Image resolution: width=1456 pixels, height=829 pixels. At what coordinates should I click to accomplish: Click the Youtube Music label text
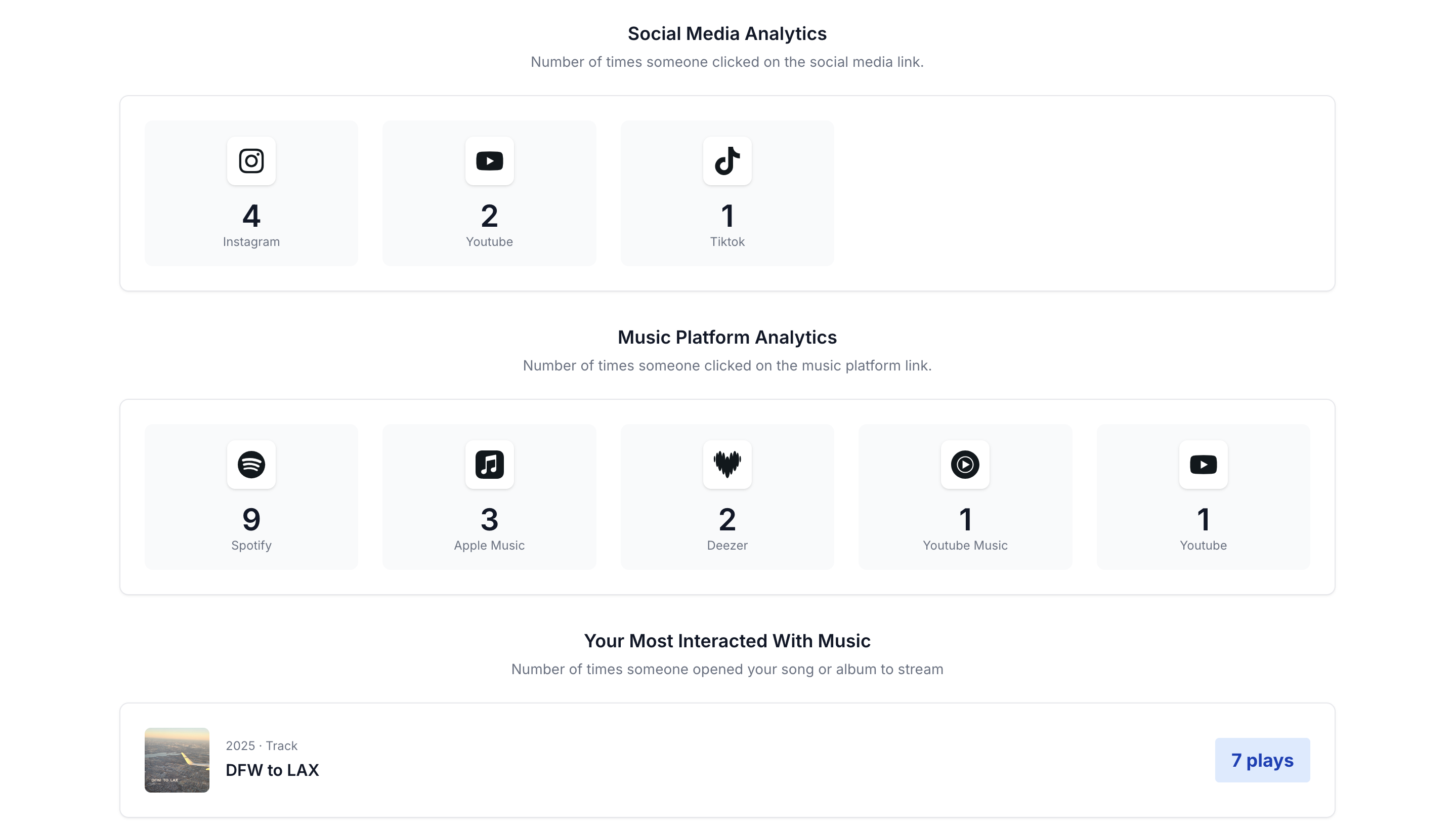[965, 546]
